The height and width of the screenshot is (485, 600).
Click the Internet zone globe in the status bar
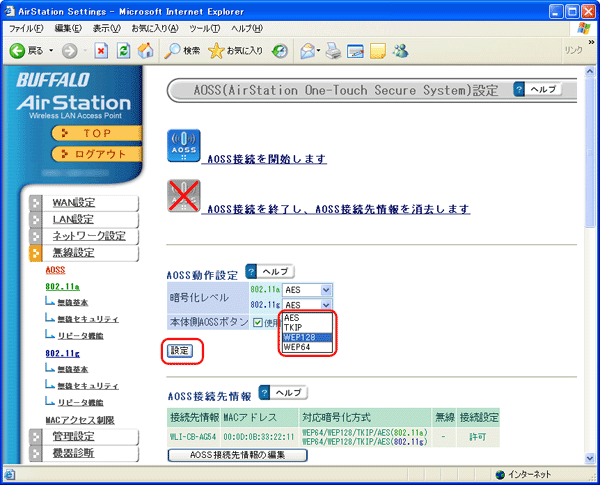(500, 475)
